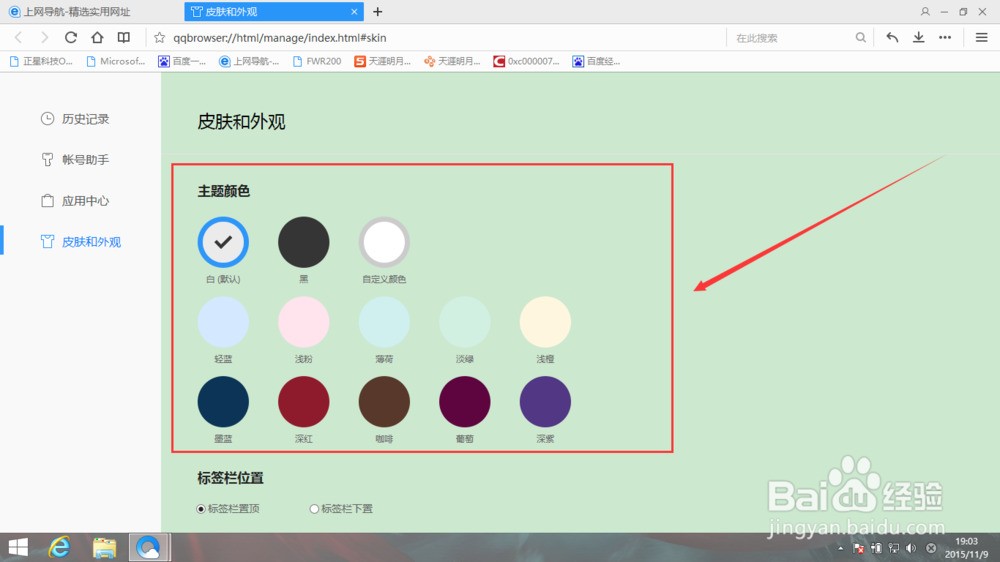Viewport: 1000px width, 562px height.
Task: Pick the 咖啡 brown swatch
Action: [x=384, y=401]
